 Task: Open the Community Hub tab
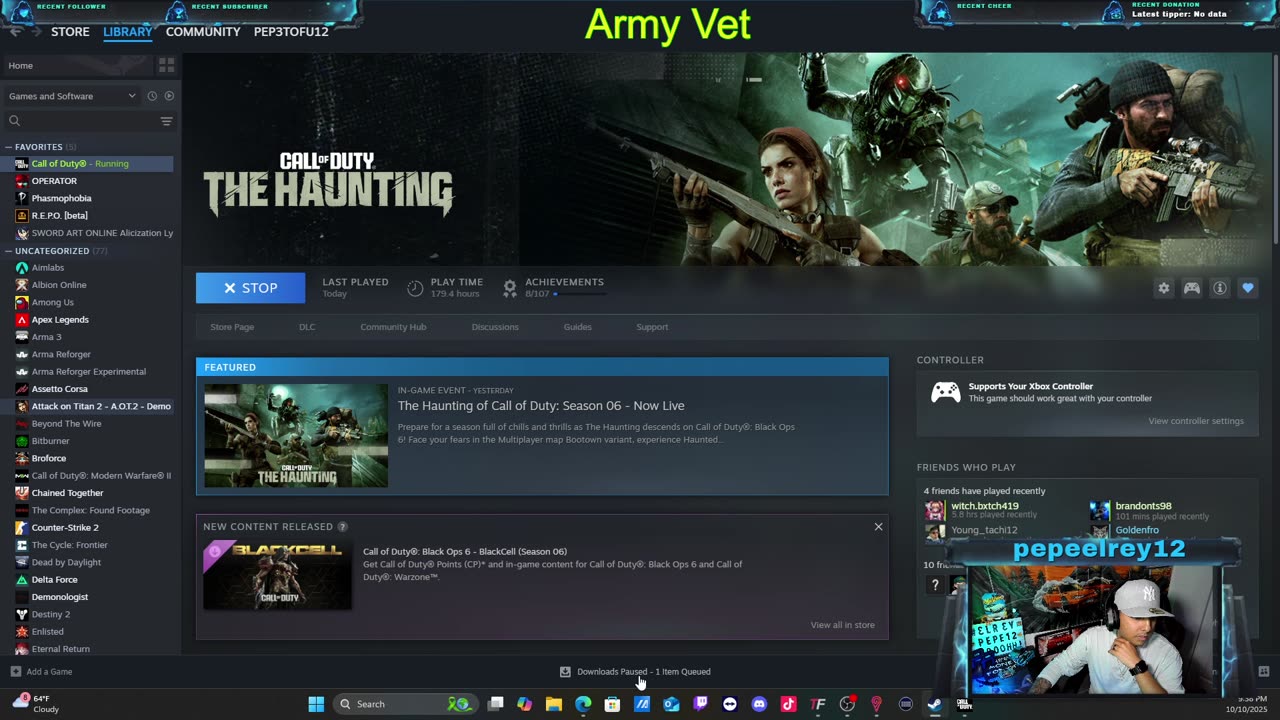click(x=393, y=327)
